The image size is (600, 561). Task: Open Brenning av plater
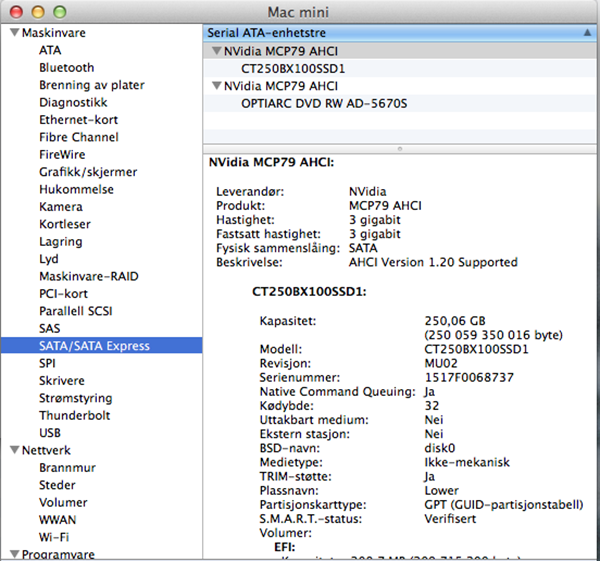coord(92,85)
